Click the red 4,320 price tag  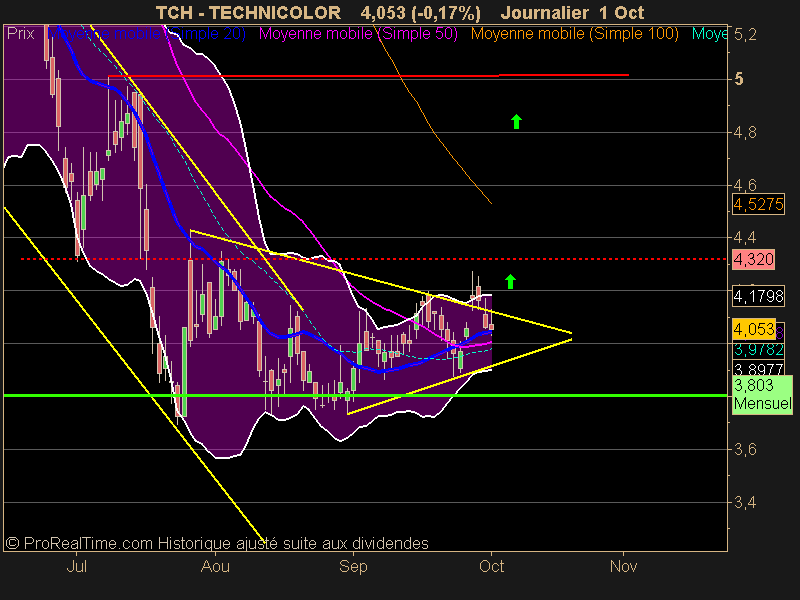(754, 260)
